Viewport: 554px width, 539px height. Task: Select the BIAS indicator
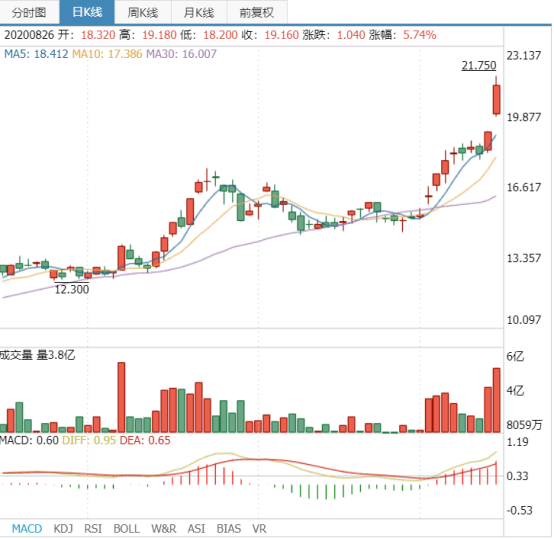(229, 529)
